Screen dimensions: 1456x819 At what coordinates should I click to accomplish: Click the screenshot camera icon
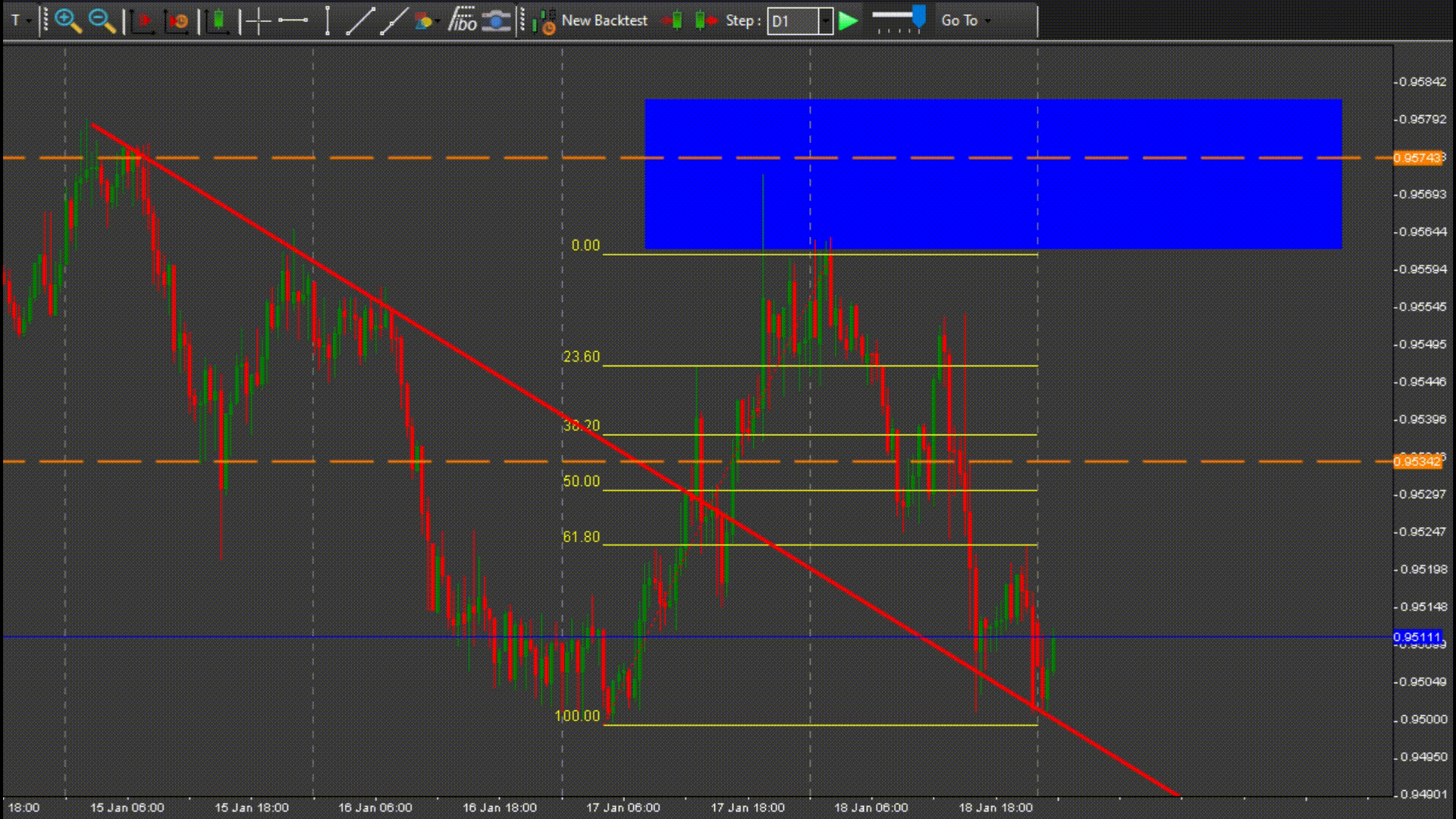click(x=496, y=20)
